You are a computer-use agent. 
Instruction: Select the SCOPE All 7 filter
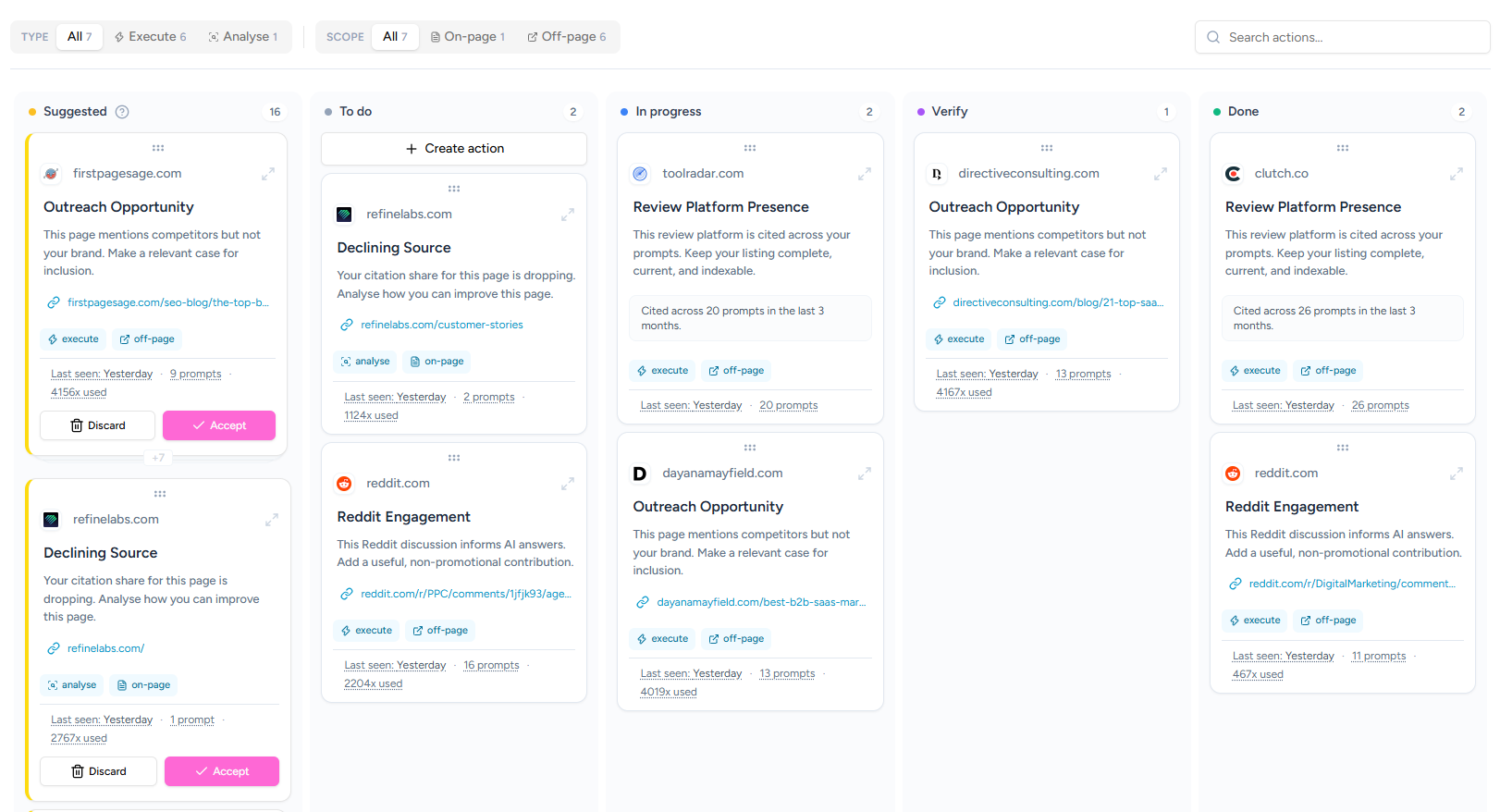pyautogui.click(x=395, y=37)
